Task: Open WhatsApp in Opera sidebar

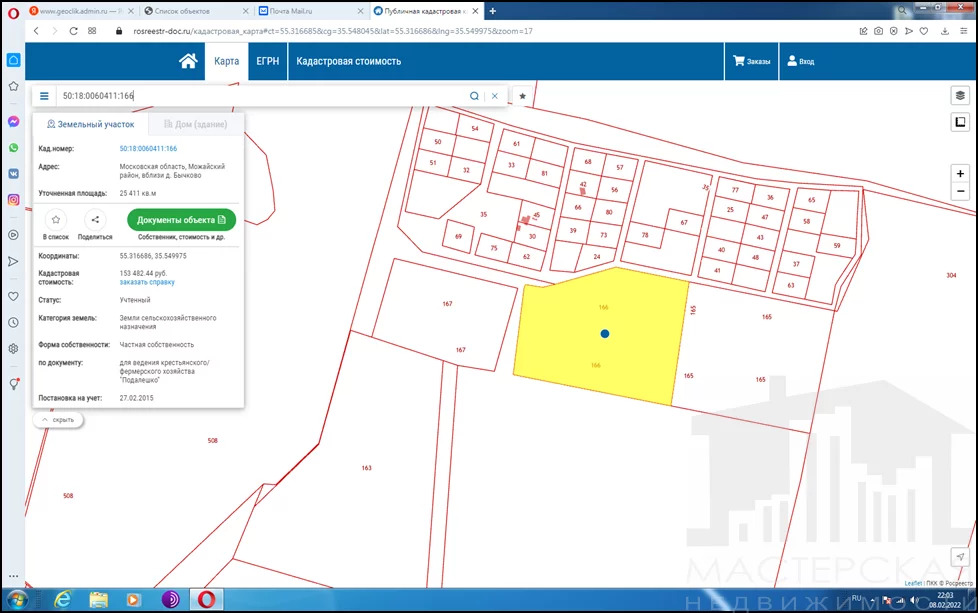Action: click(x=14, y=147)
